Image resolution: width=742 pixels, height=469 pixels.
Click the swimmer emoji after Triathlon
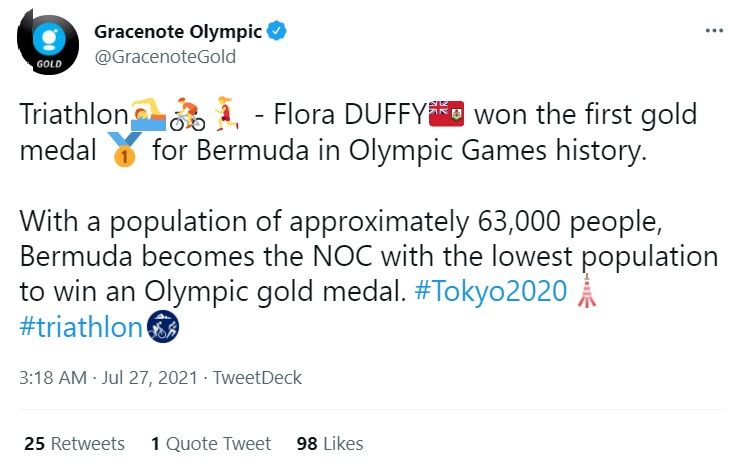pyautogui.click(x=148, y=114)
